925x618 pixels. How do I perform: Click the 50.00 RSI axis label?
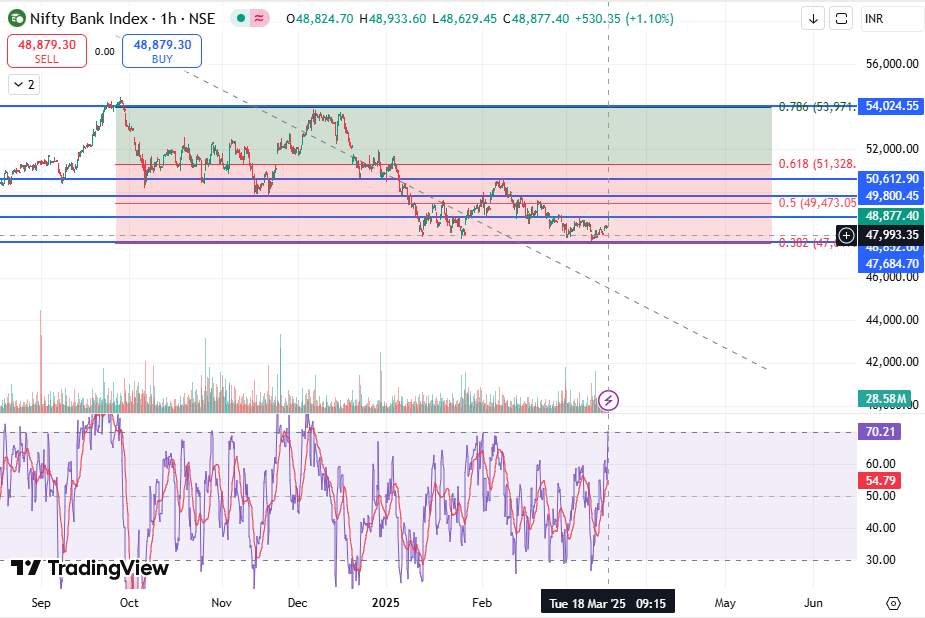(881, 496)
